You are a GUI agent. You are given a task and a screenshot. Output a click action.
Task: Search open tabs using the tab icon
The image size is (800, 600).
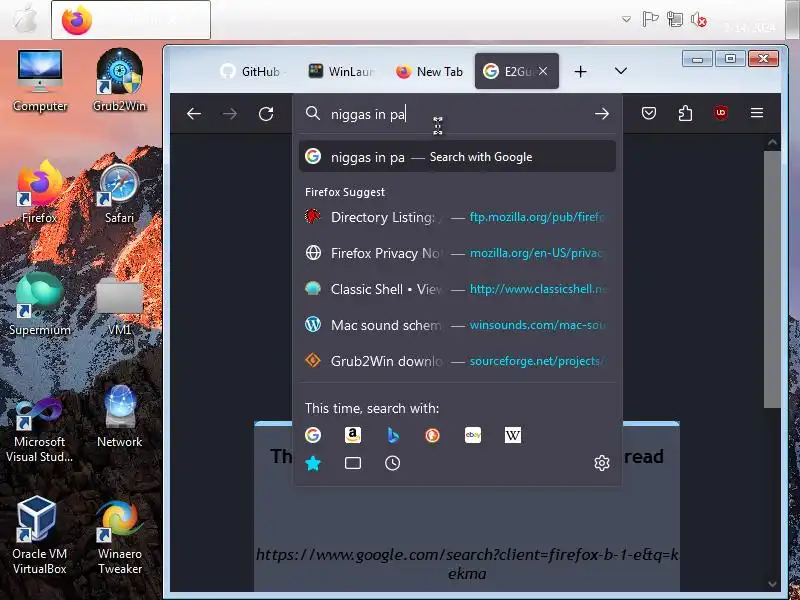[353, 463]
